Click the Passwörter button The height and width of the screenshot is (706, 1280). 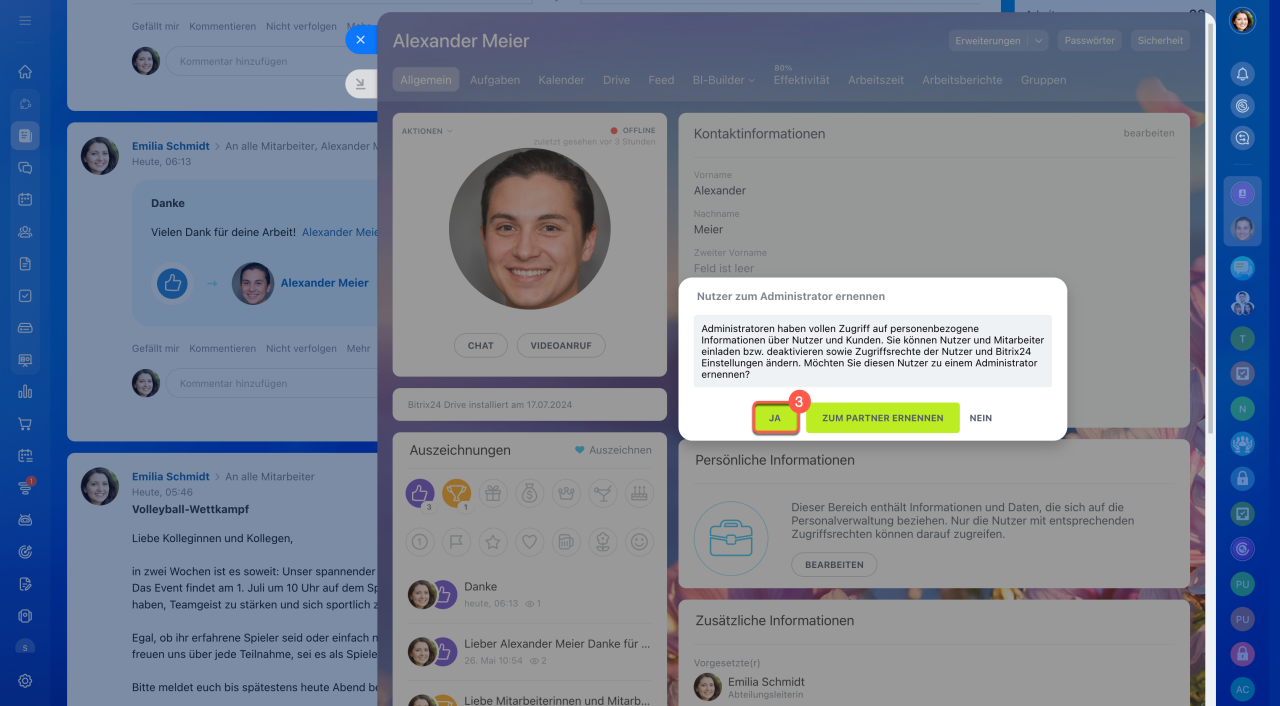pos(1090,41)
